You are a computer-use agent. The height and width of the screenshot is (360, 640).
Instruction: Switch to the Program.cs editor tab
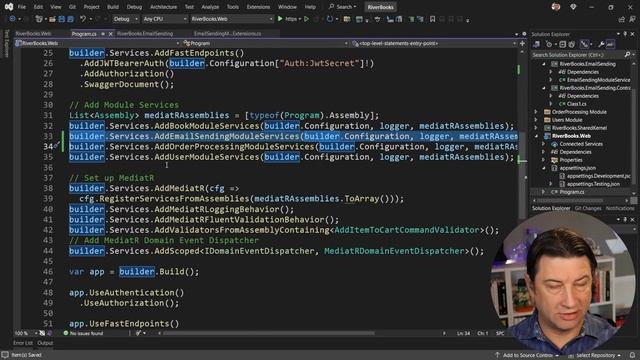click(x=84, y=34)
